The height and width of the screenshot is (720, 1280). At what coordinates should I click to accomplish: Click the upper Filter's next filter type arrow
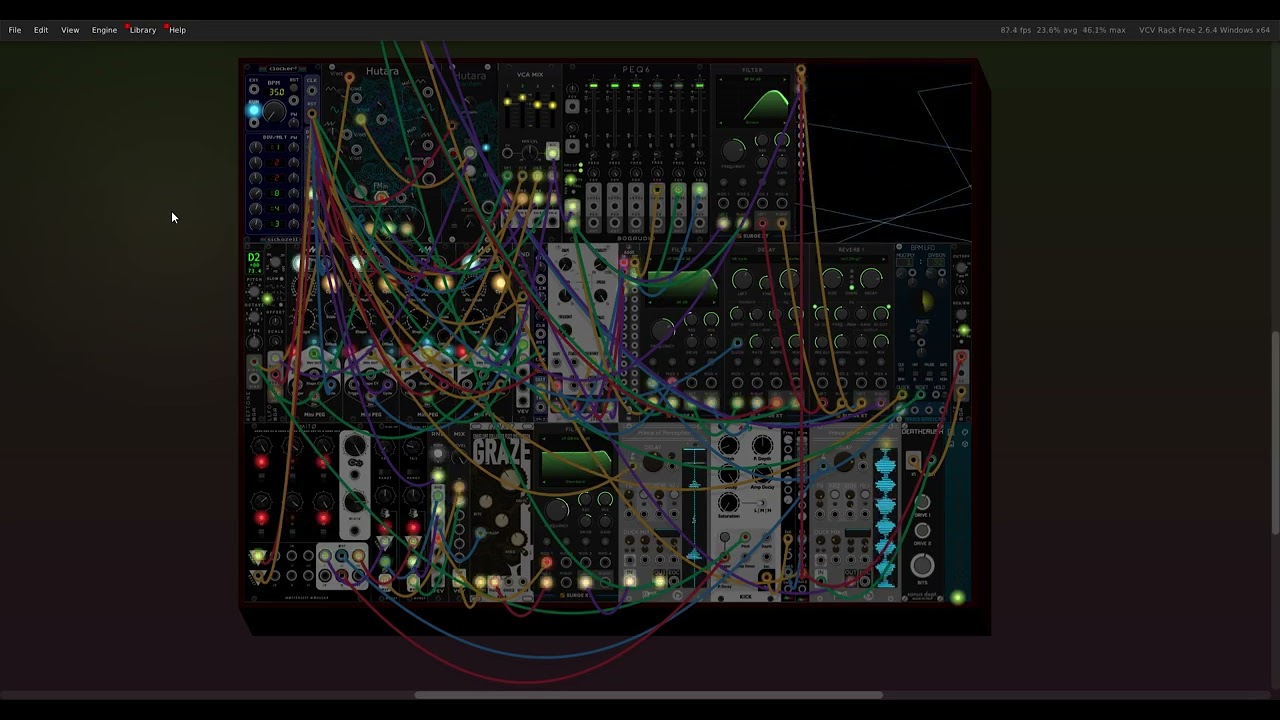click(x=785, y=79)
